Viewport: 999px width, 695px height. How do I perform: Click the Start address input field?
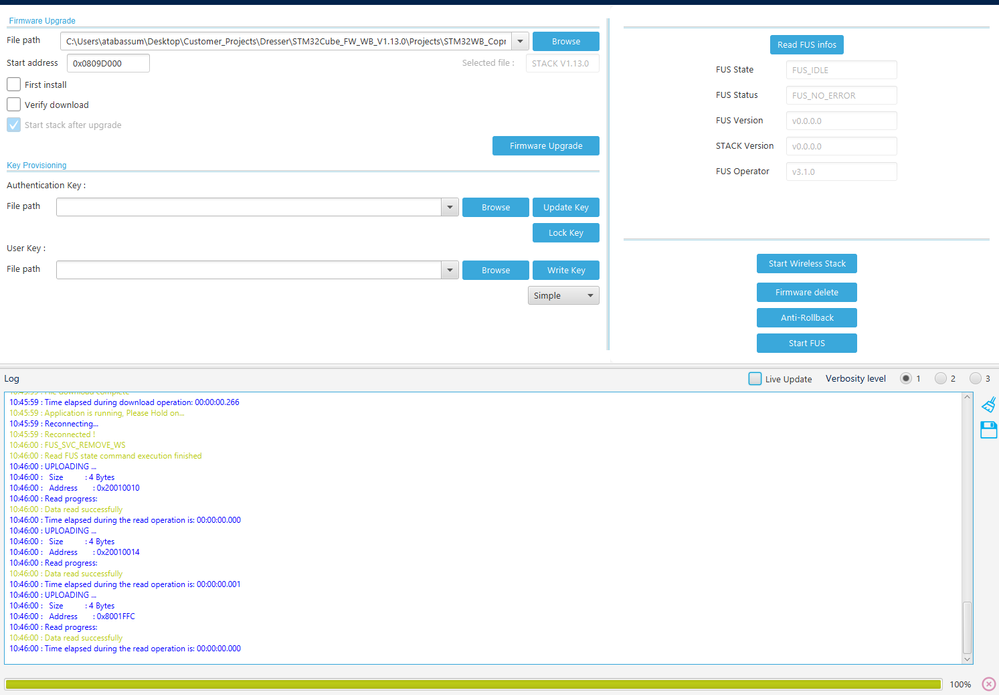(108, 63)
